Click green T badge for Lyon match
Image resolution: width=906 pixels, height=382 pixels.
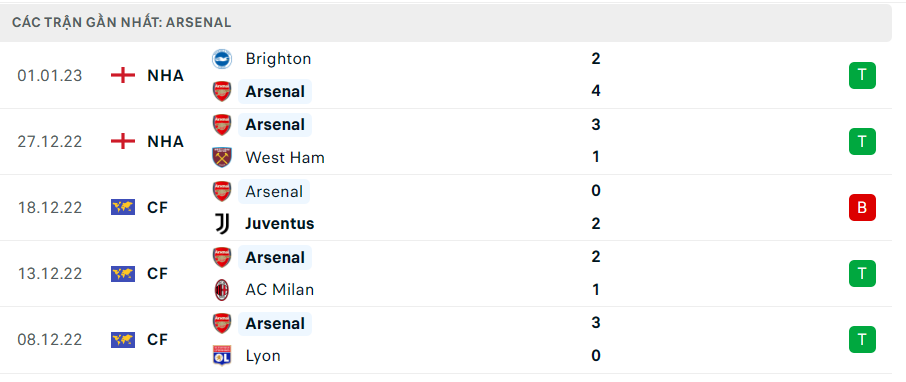point(862,339)
